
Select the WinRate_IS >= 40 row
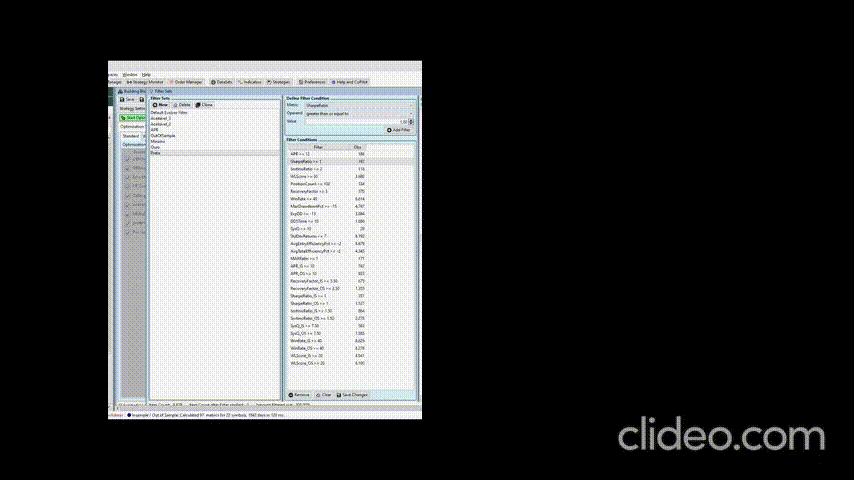[x=351, y=341]
